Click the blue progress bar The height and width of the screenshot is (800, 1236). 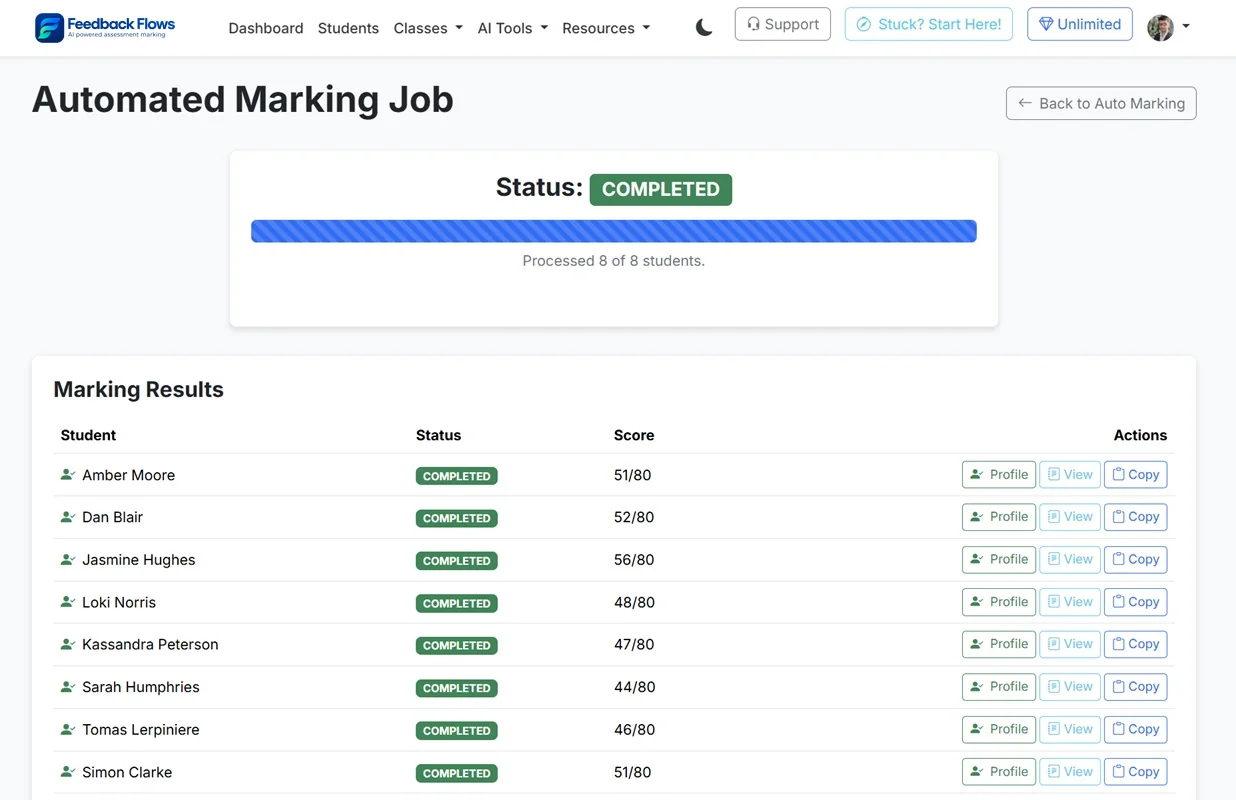pyautogui.click(x=614, y=231)
